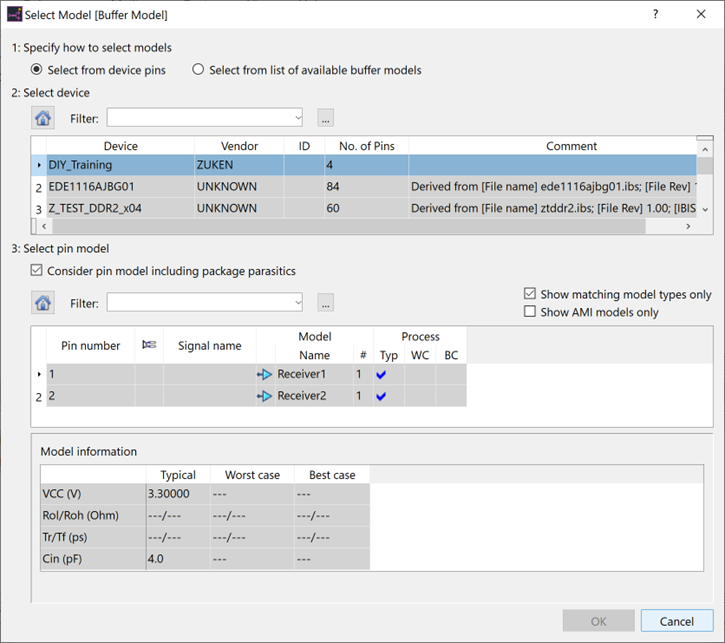Click the pin symbol column header icon
The height and width of the screenshot is (643, 725).
tap(149, 346)
